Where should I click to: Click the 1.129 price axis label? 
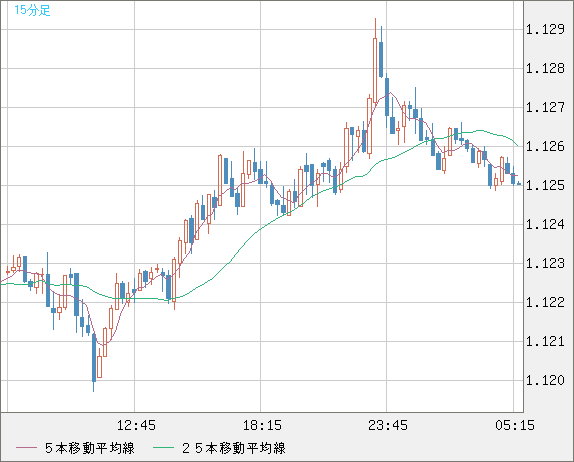pyautogui.click(x=545, y=29)
